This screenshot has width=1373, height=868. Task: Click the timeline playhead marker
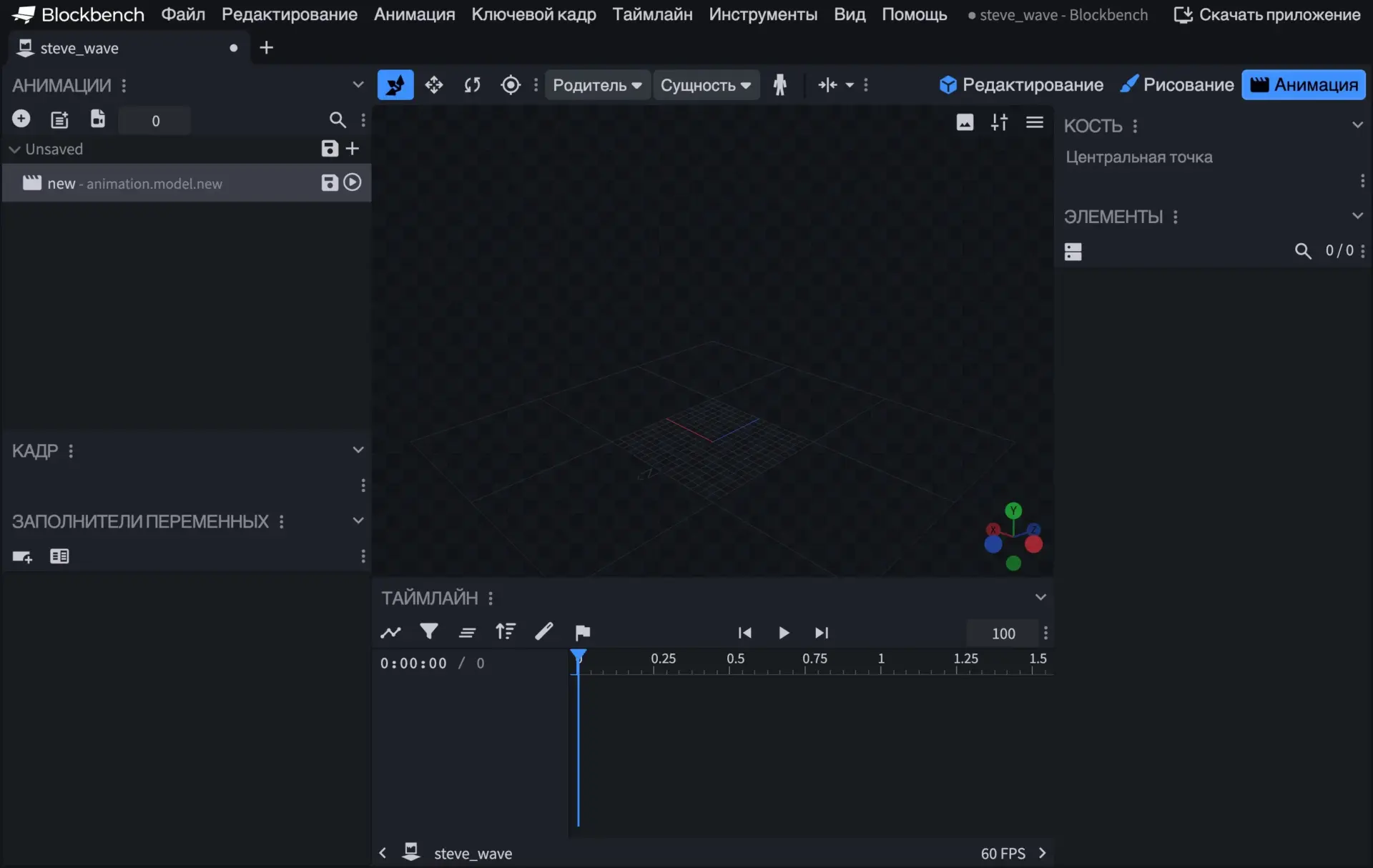point(578,656)
